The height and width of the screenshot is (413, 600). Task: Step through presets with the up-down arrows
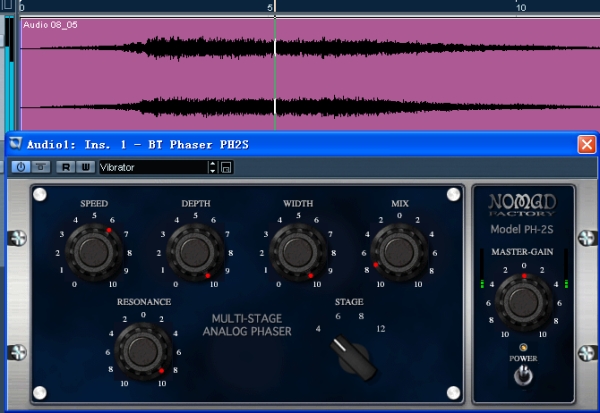[213, 167]
